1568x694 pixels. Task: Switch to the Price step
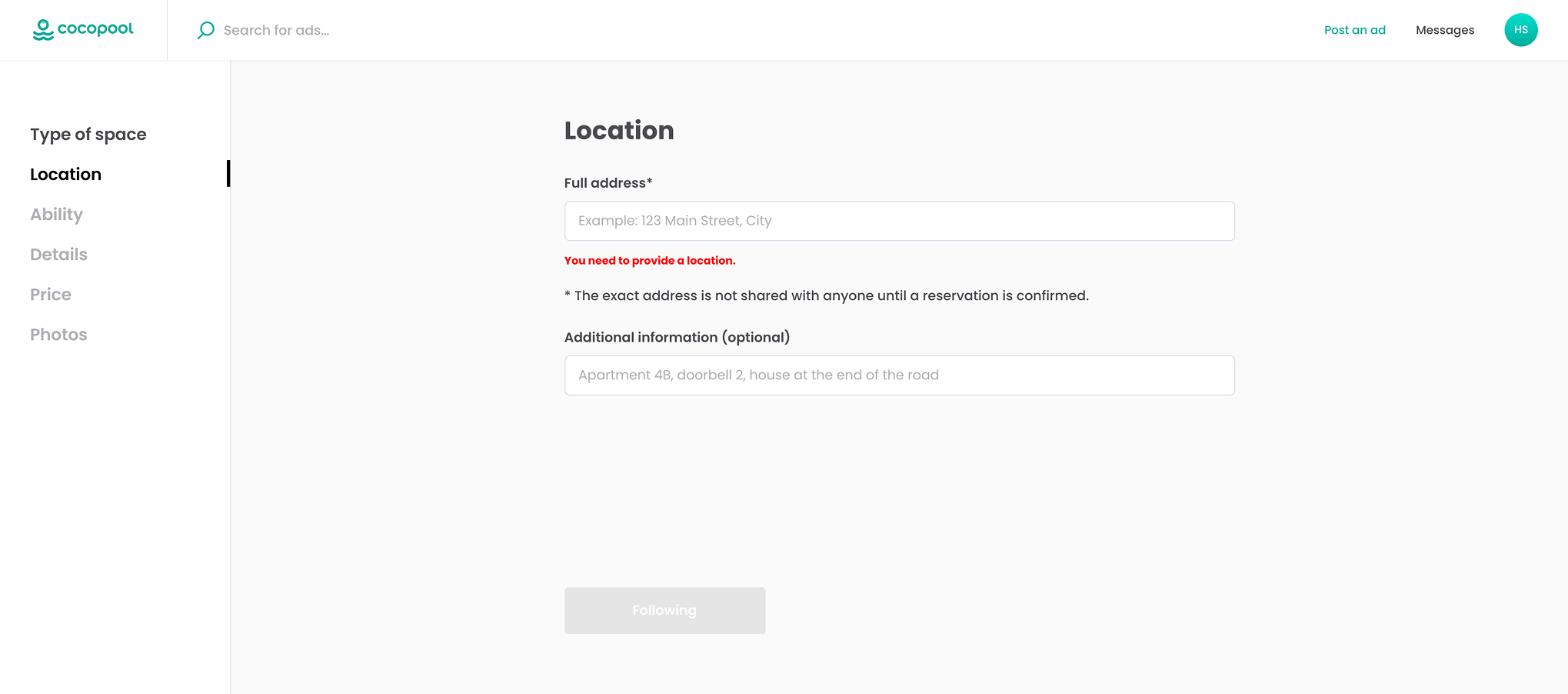pyautogui.click(x=51, y=295)
